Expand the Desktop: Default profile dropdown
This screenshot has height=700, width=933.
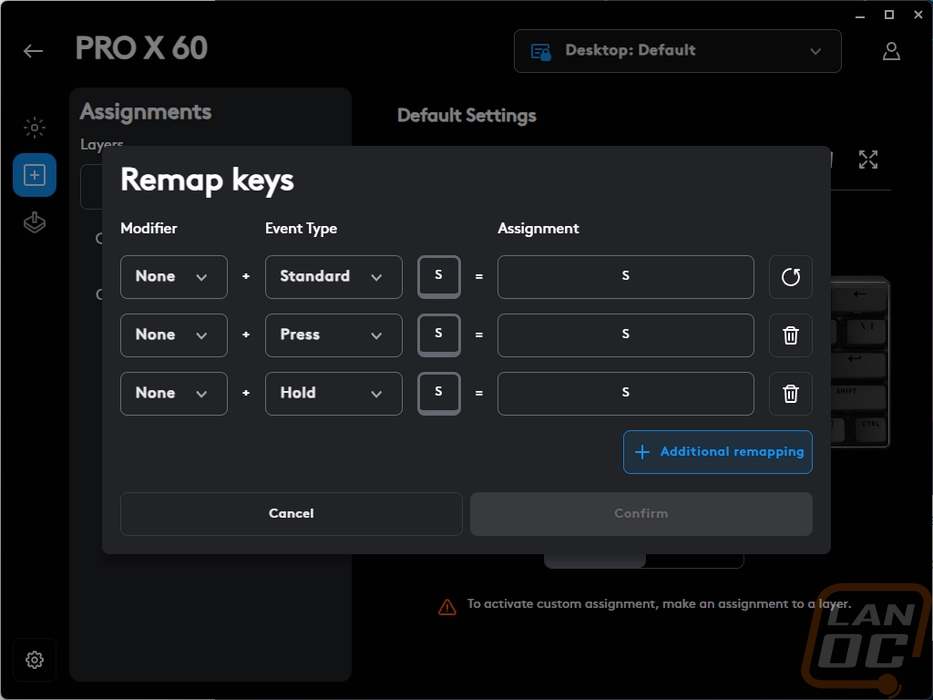click(677, 51)
